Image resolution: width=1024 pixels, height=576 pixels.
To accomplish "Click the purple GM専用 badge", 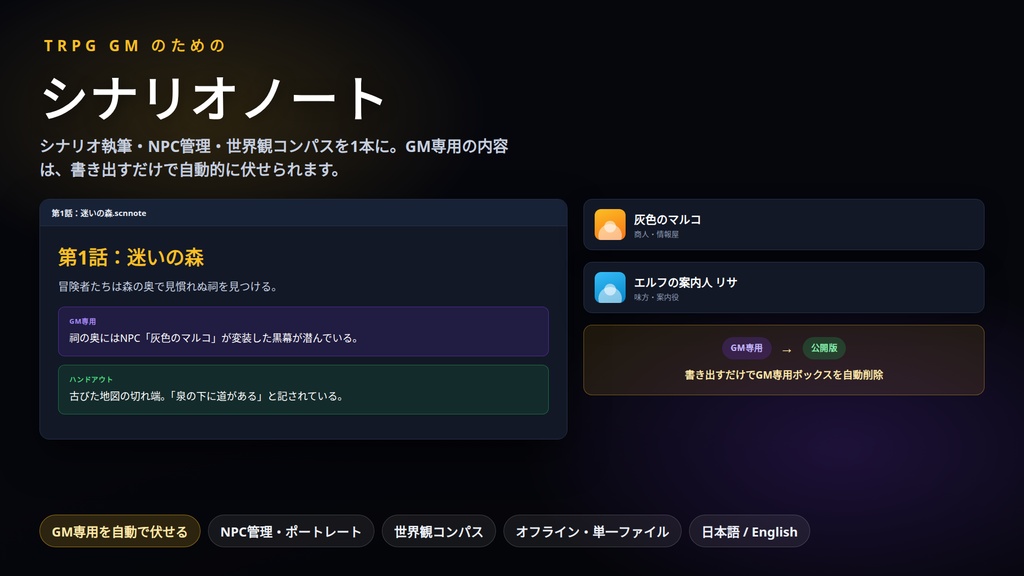I will click(x=746, y=348).
